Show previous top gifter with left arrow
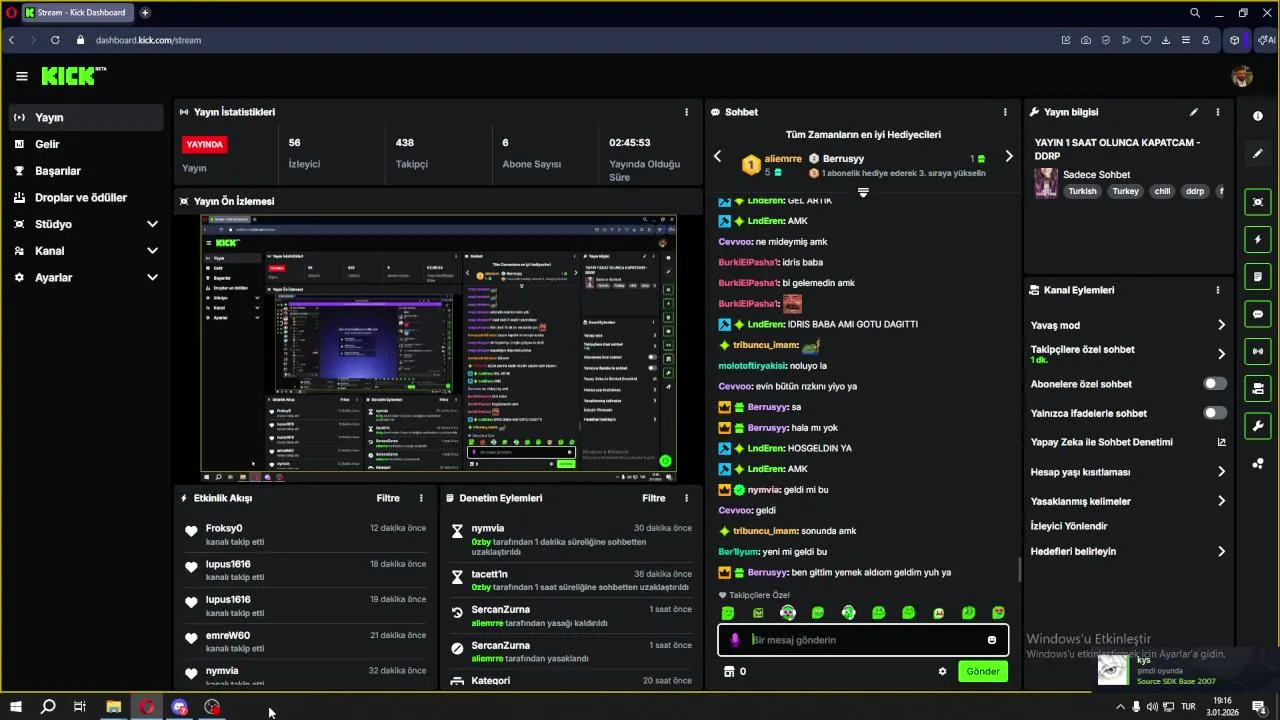The height and width of the screenshot is (720, 1280). pyautogui.click(x=717, y=157)
